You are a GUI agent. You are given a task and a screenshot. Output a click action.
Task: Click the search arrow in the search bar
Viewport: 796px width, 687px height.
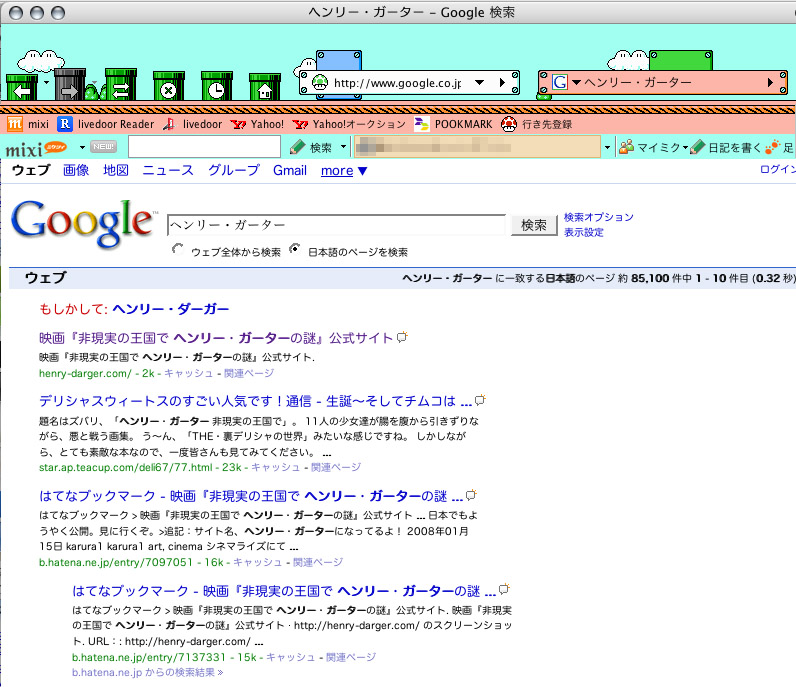(770, 82)
